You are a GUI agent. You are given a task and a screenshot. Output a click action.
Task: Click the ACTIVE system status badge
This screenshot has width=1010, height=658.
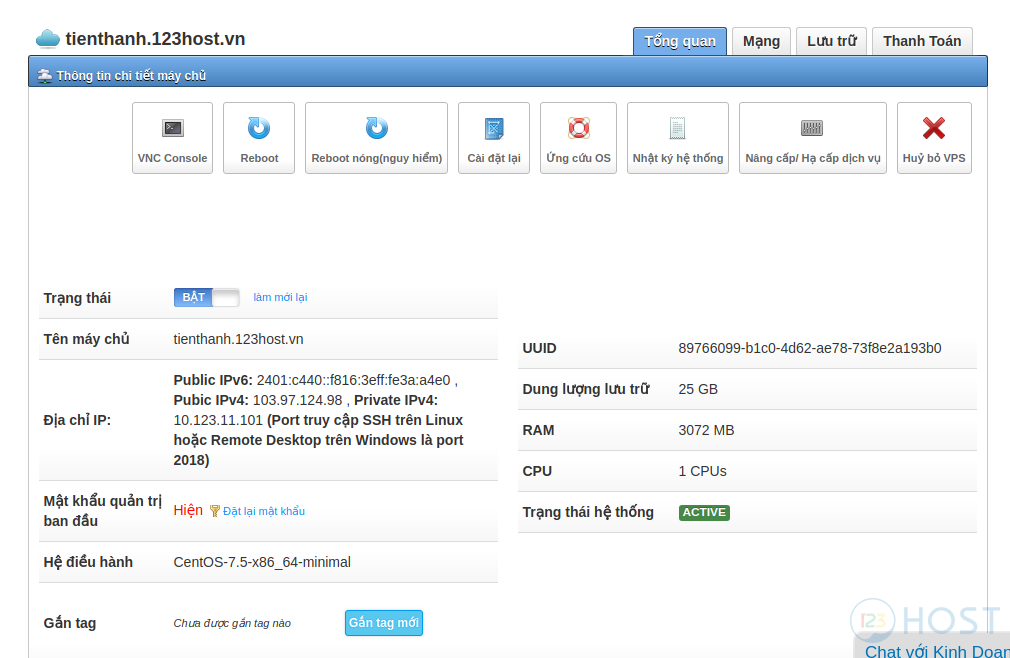704,512
